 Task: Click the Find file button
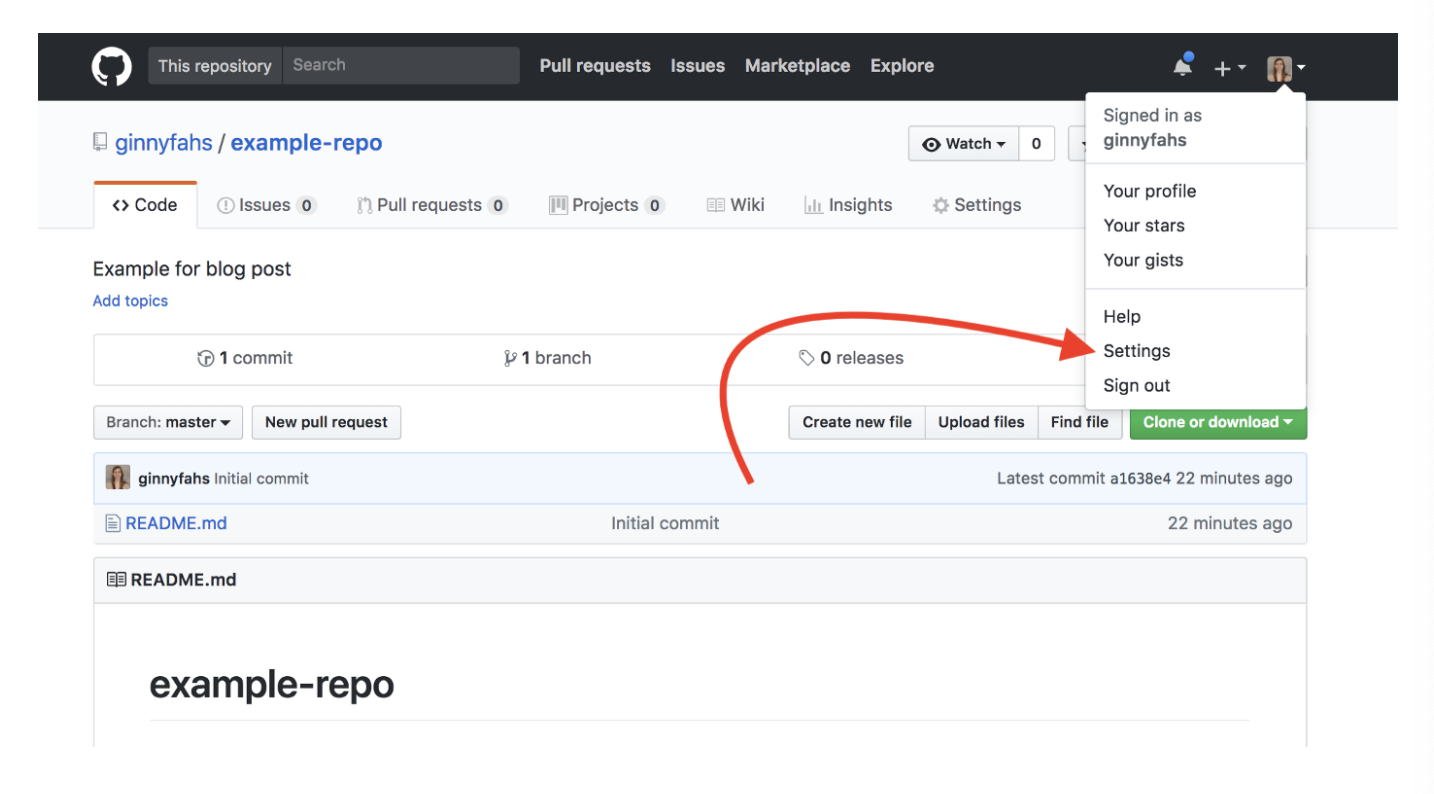tap(1079, 422)
